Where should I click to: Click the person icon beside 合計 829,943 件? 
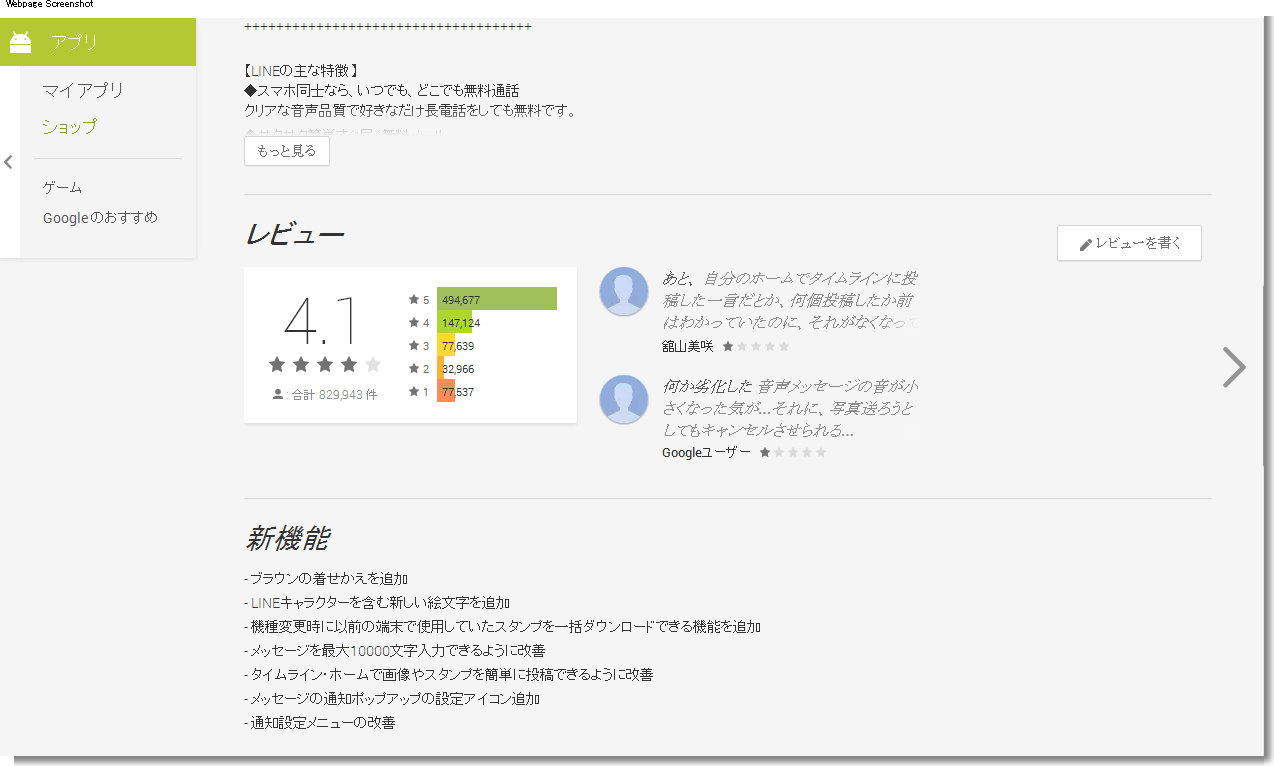(x=278, y=394)
